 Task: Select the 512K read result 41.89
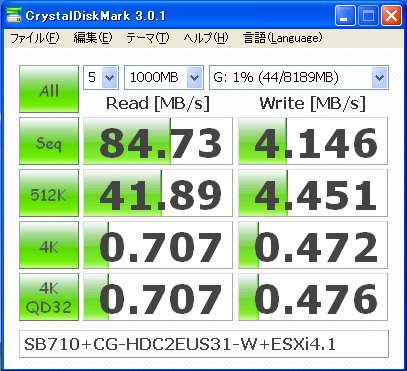pyautogui.click(x=158, y=193)
